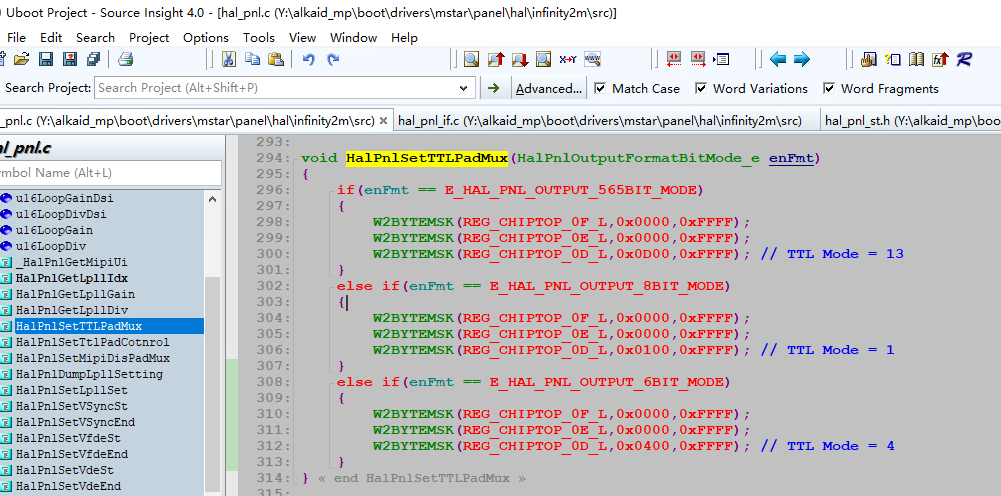
Task: Go forward with the blue right arrow
Action: [802, 60]
